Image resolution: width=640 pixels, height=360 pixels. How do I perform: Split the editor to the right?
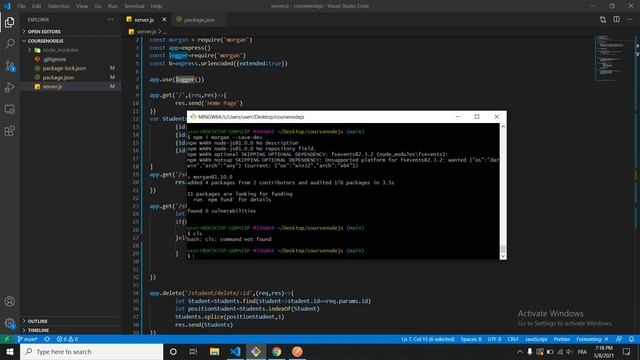[x=616, y=20]
